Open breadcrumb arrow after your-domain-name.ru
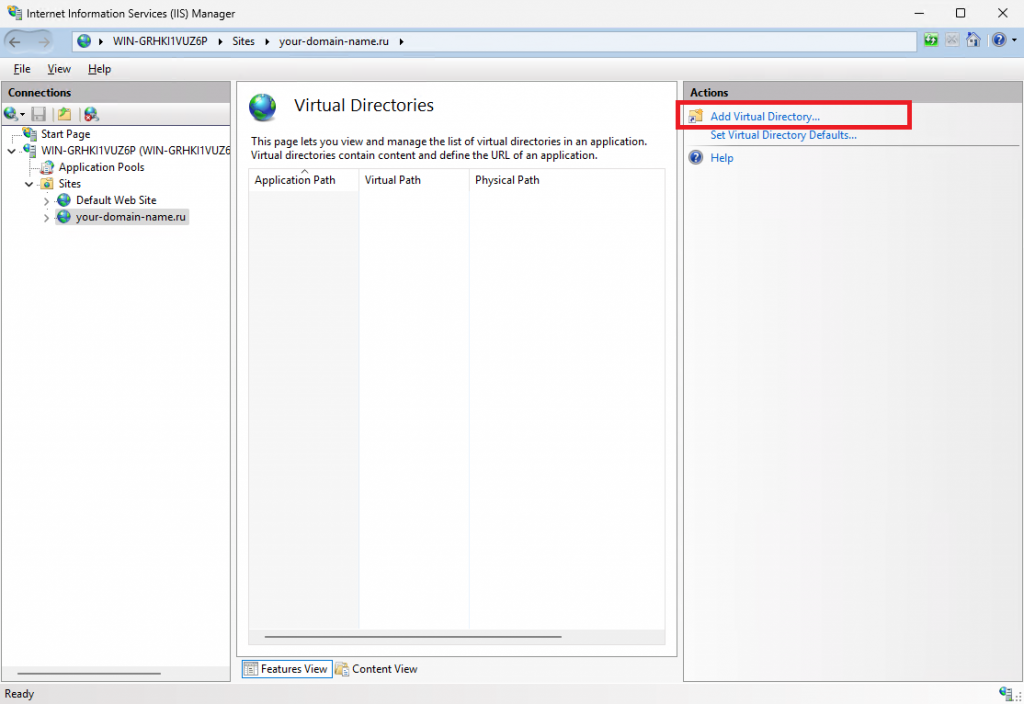1024x704 pixels. pos(401,42)
